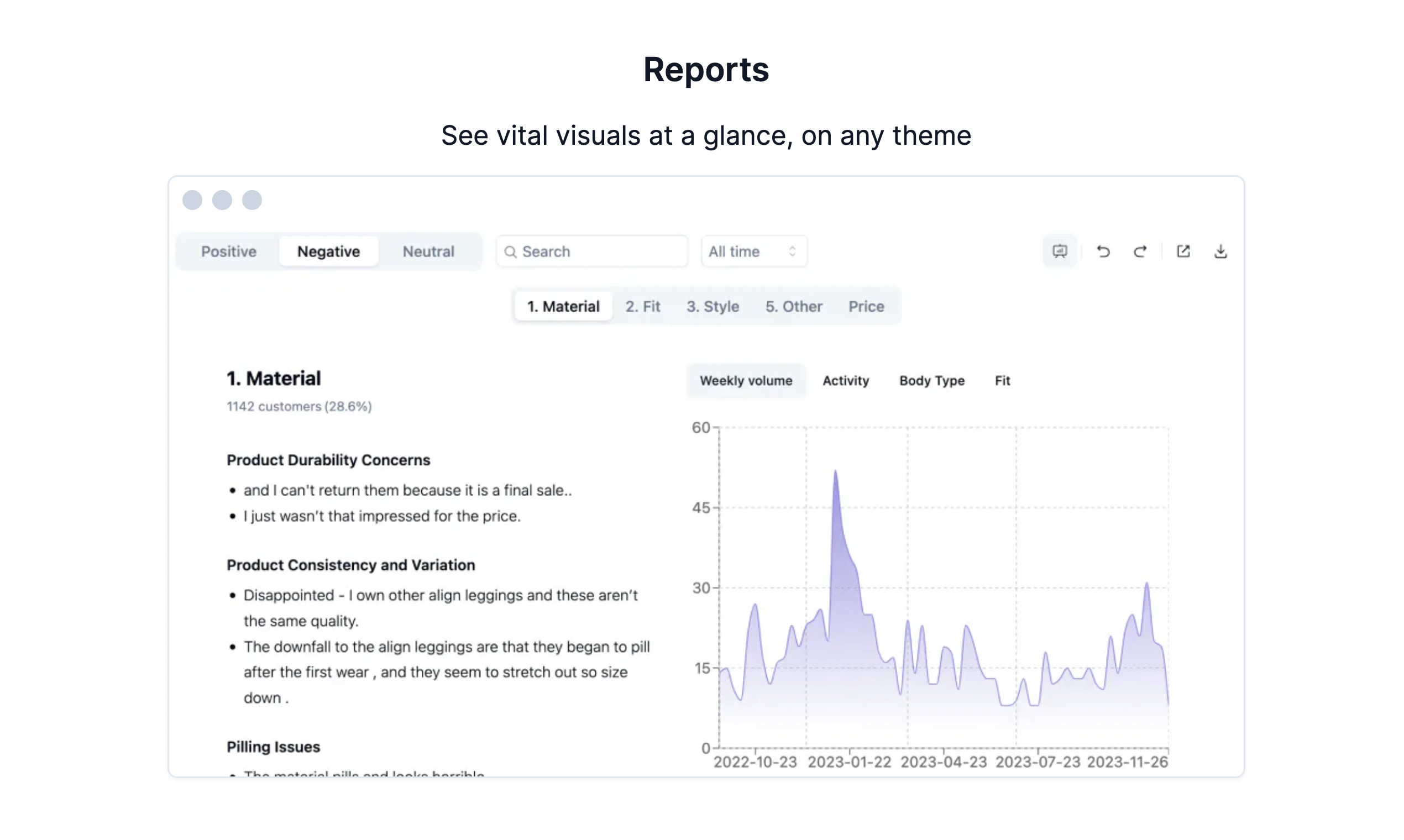1404x840 pixels.
Task: Switch sentiment filter to Positive
Action: 229,252
